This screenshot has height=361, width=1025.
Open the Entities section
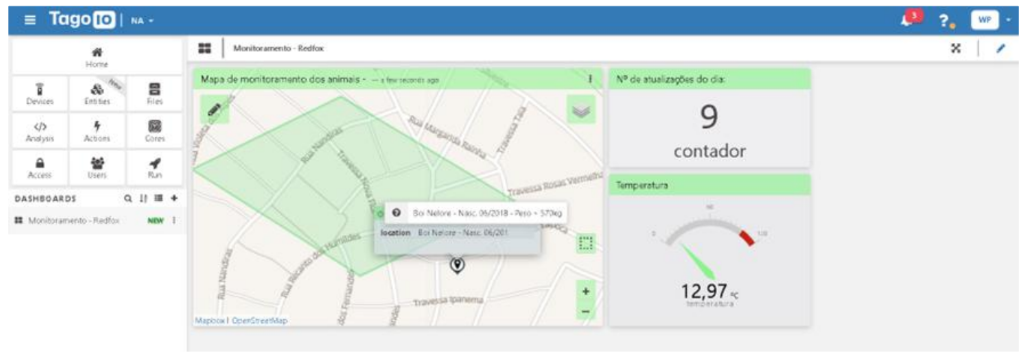(x=97, y=94)
